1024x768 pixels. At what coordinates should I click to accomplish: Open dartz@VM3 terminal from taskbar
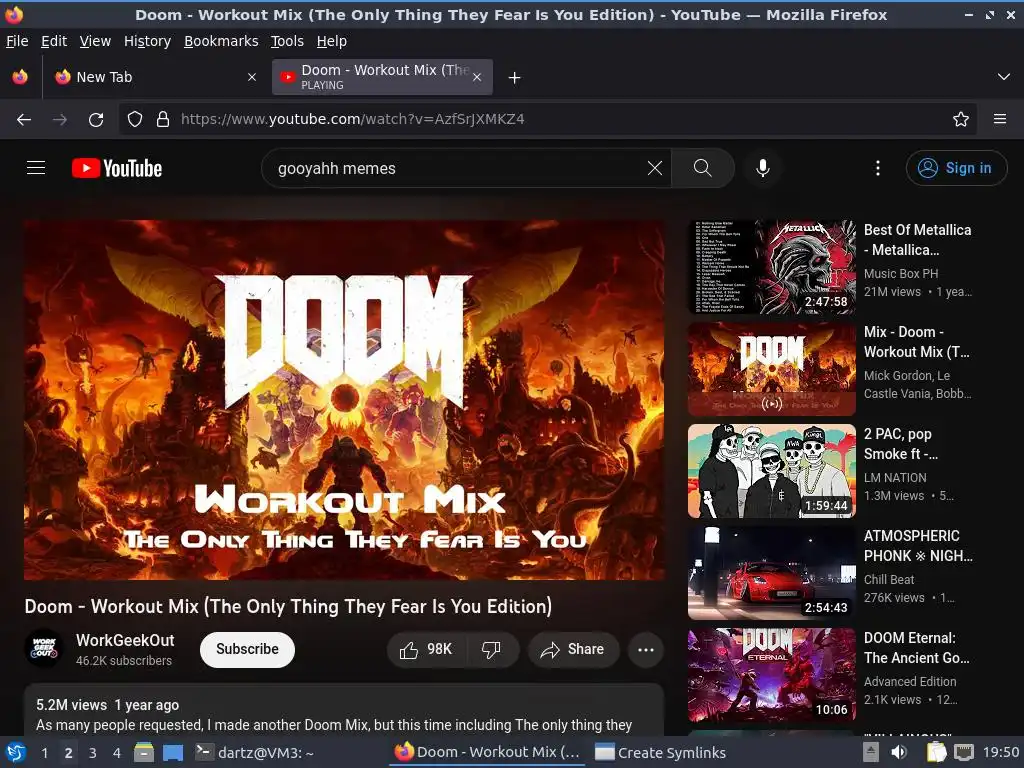click(255, 753)
